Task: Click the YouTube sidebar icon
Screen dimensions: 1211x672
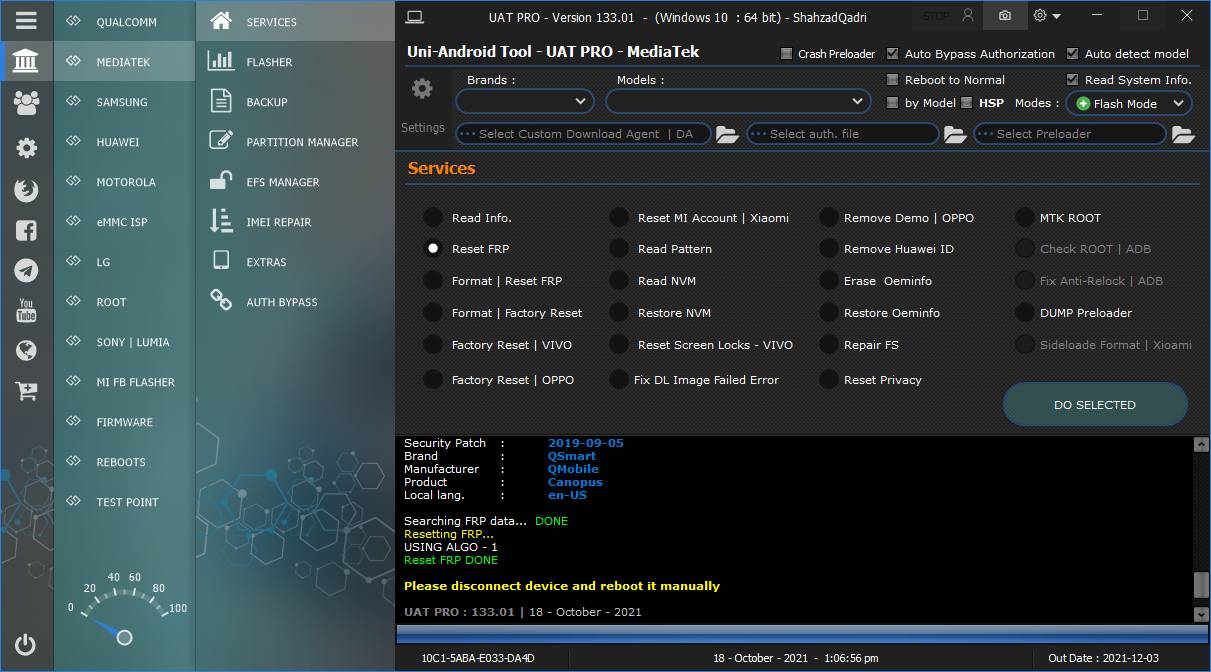Action: (26, 310)
